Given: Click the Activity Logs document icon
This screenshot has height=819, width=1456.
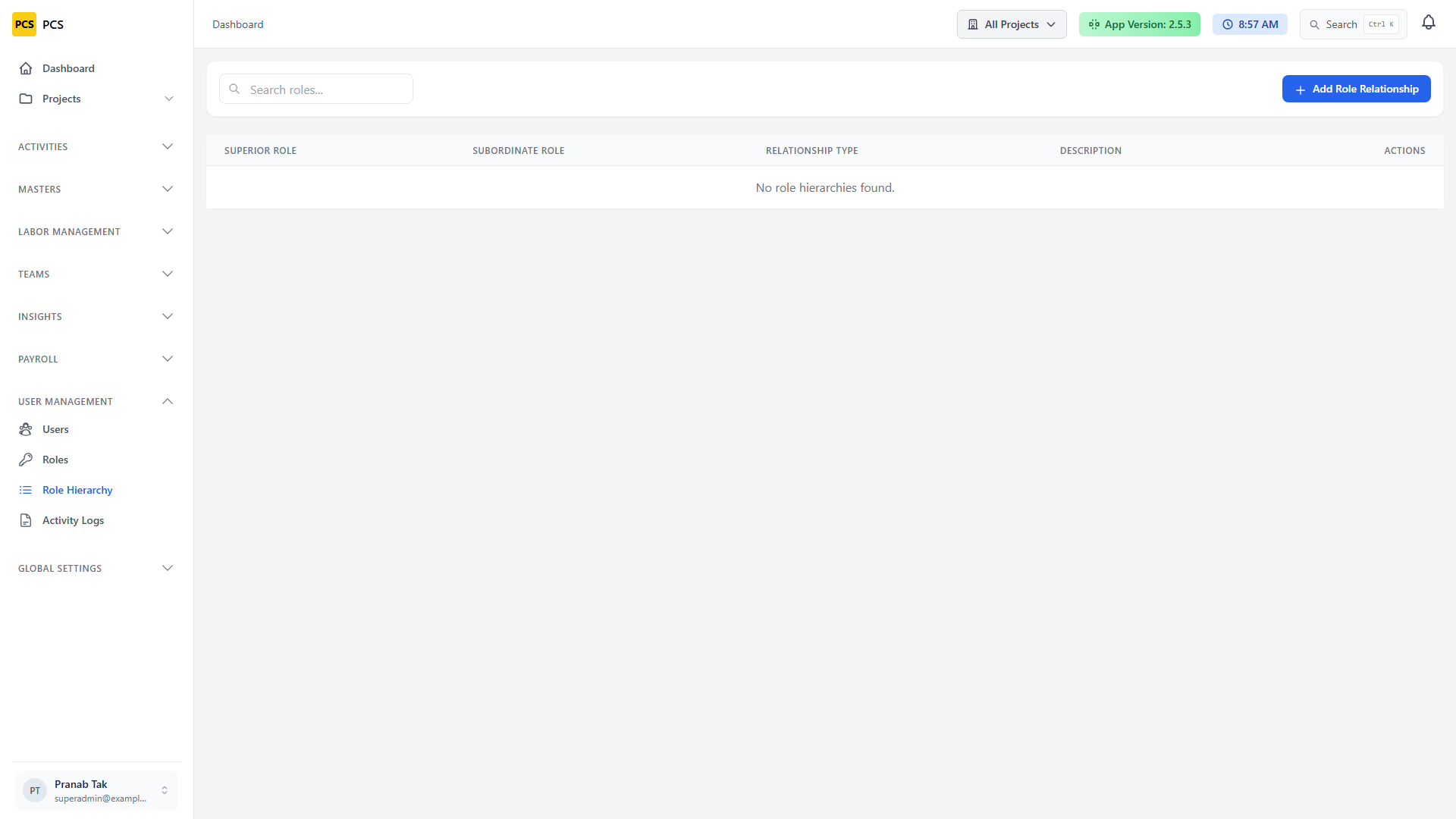Looking at the screenshot, I should (26, 520).
